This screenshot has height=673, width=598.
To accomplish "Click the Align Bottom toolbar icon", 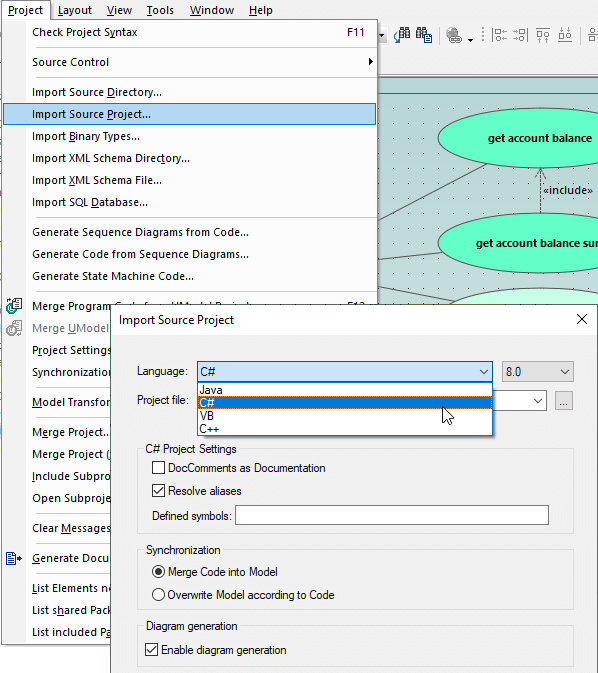I will pyautogui.click(x=565, y=35).
